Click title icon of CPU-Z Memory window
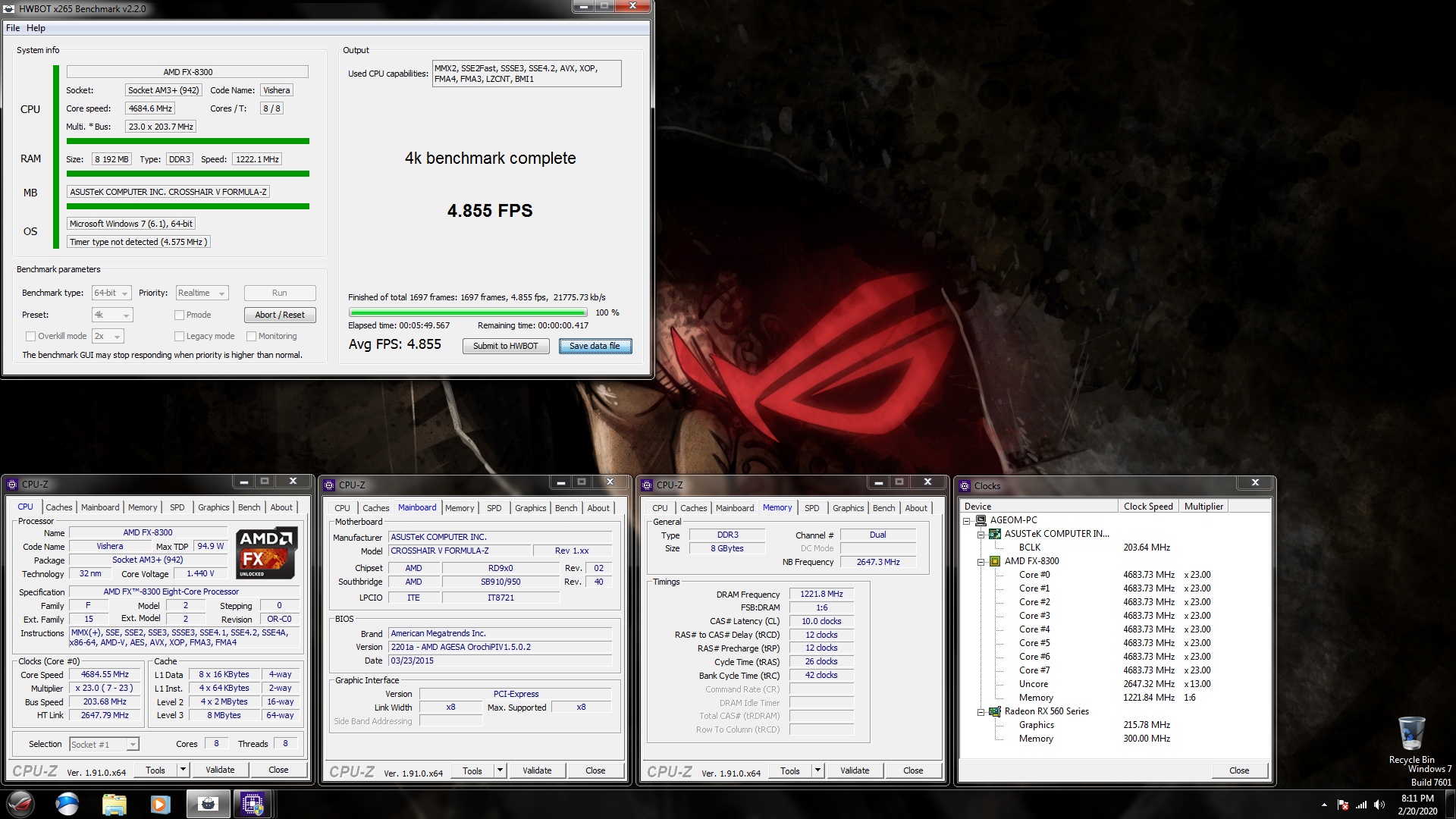Viewport: 1456px width, 819px height. [647, 485]
